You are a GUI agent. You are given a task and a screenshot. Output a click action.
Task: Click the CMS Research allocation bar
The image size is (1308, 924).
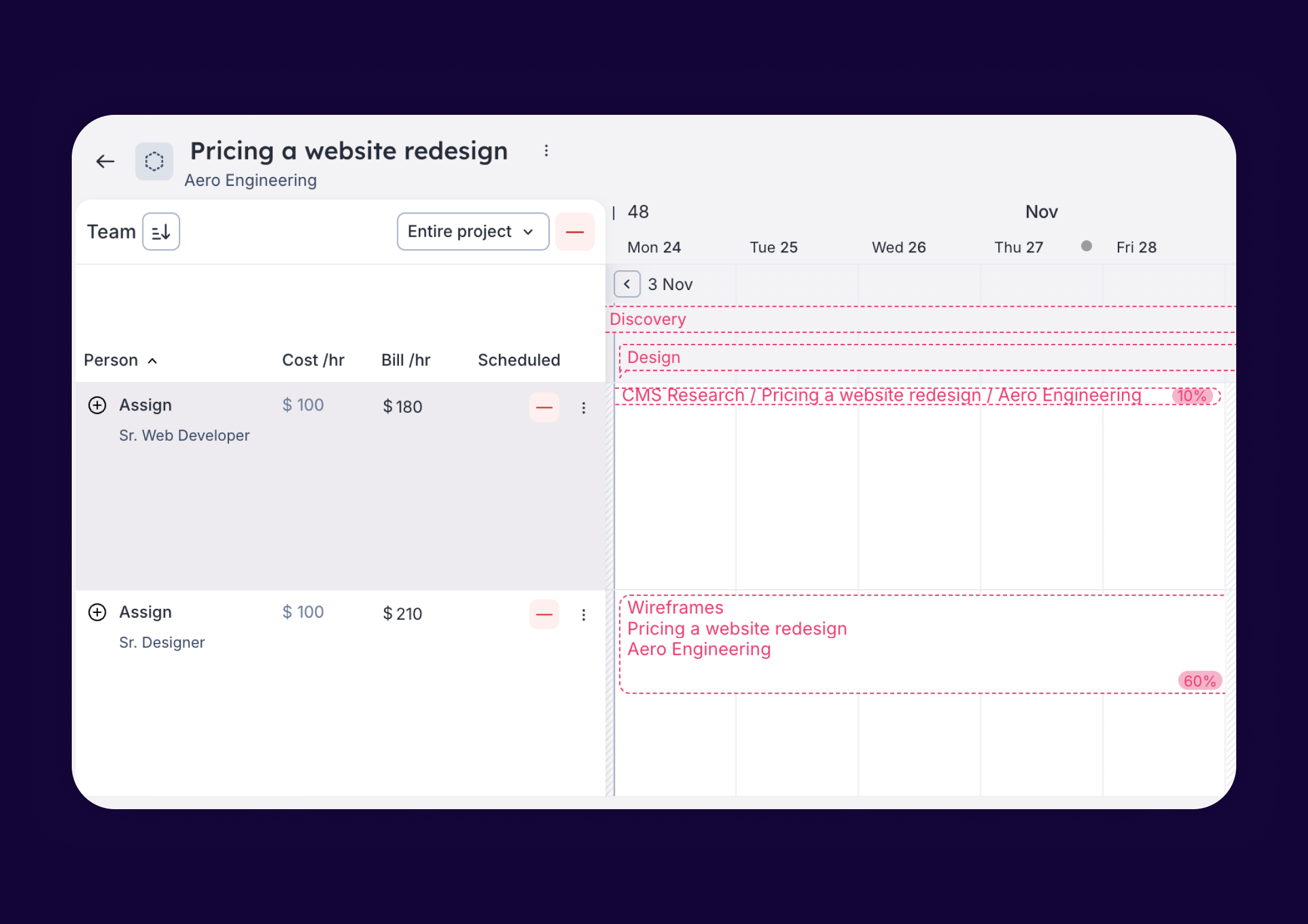tap(837, 395)
